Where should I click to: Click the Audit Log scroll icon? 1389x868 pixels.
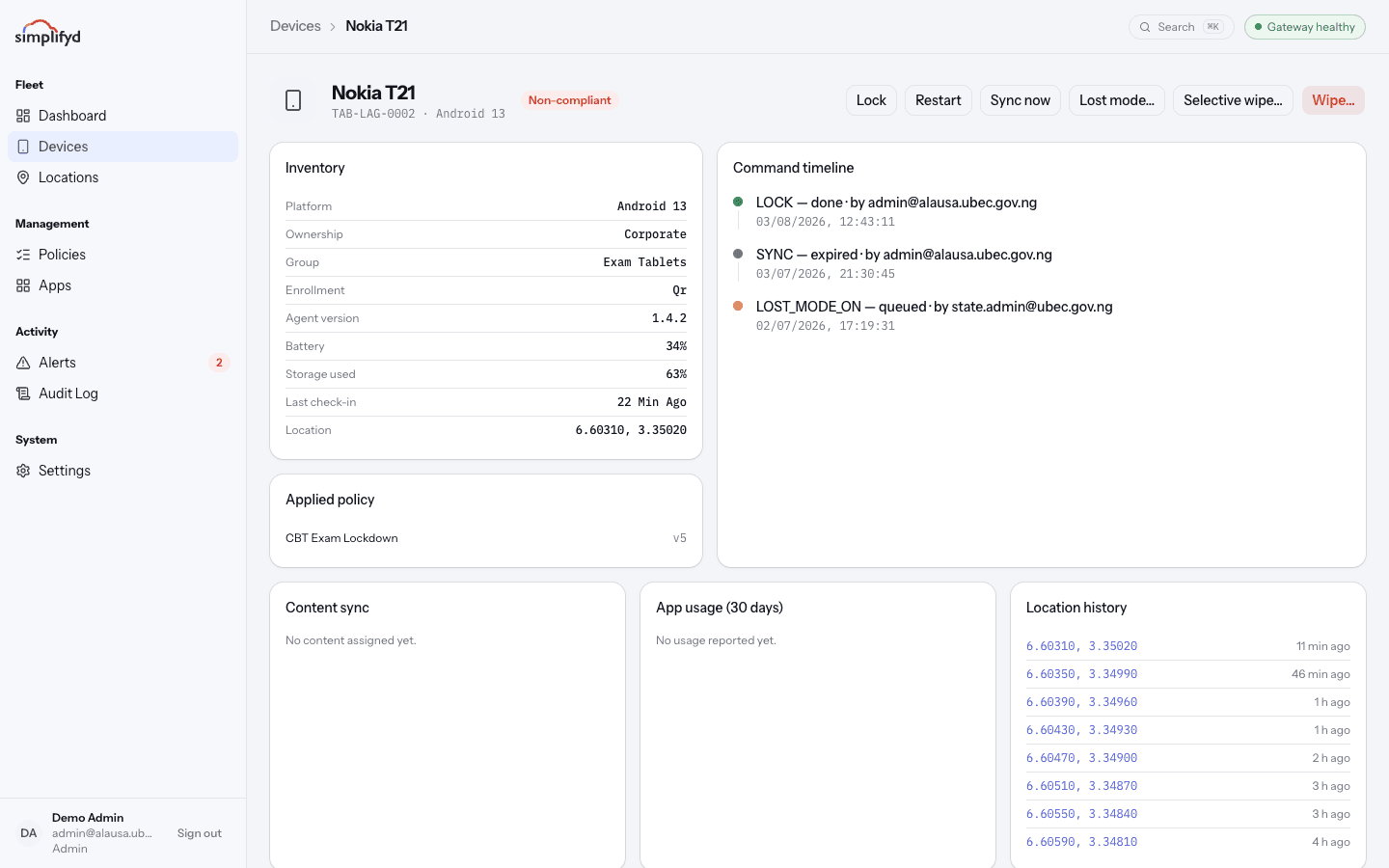(x=23, y=393)
